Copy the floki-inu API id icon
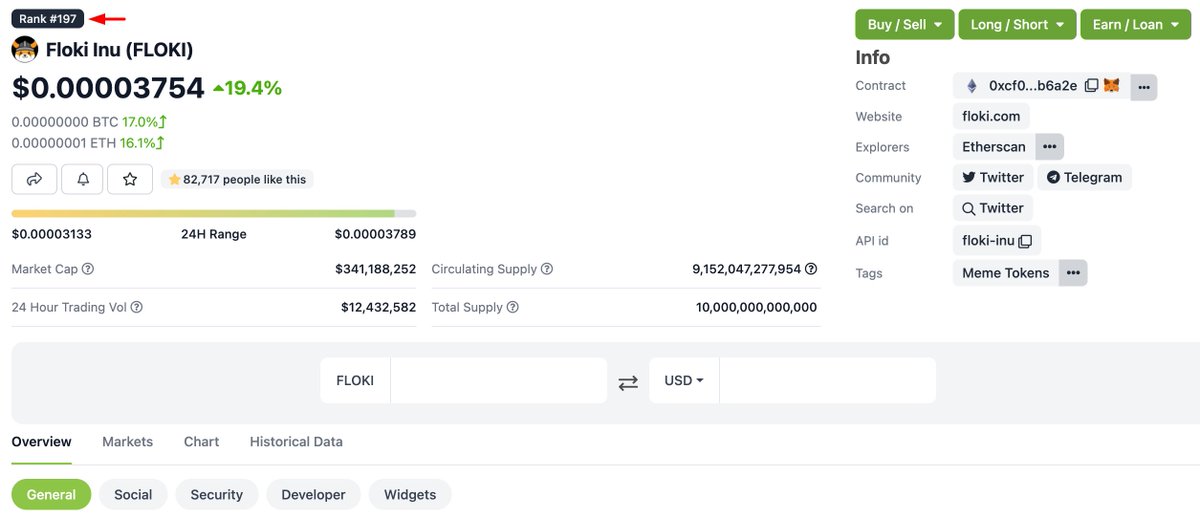1200x518 pixels. (x=1025, y=241)
